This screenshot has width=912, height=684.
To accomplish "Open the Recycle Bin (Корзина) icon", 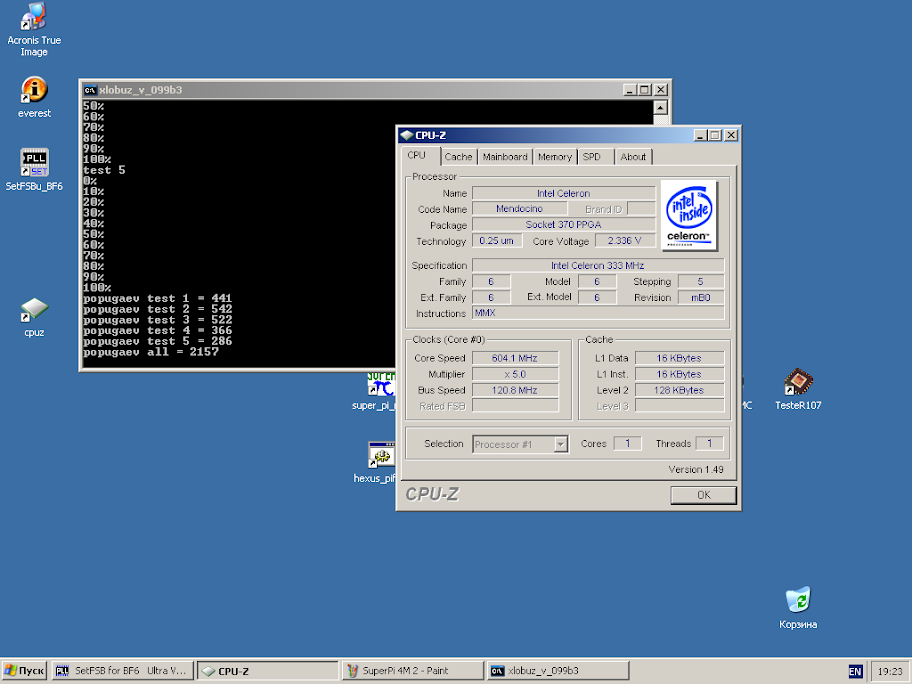I will (x=797, y=601).
